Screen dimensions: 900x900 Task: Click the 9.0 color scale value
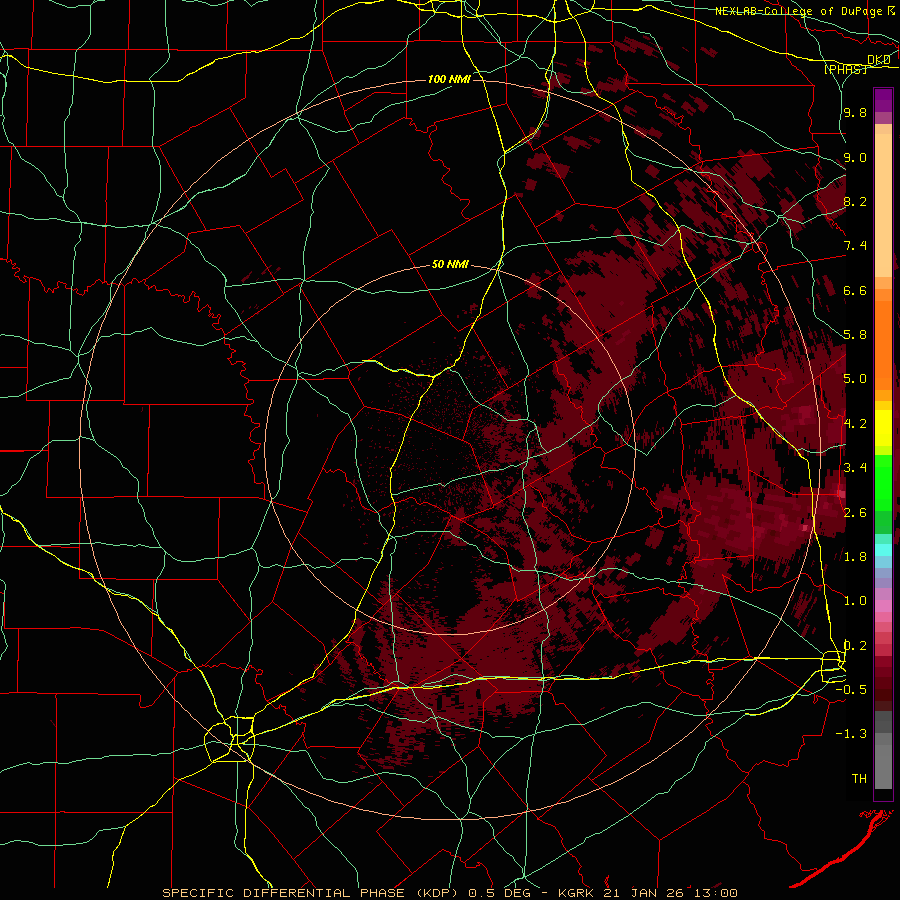pyautogui.click(x=855, y=157)
